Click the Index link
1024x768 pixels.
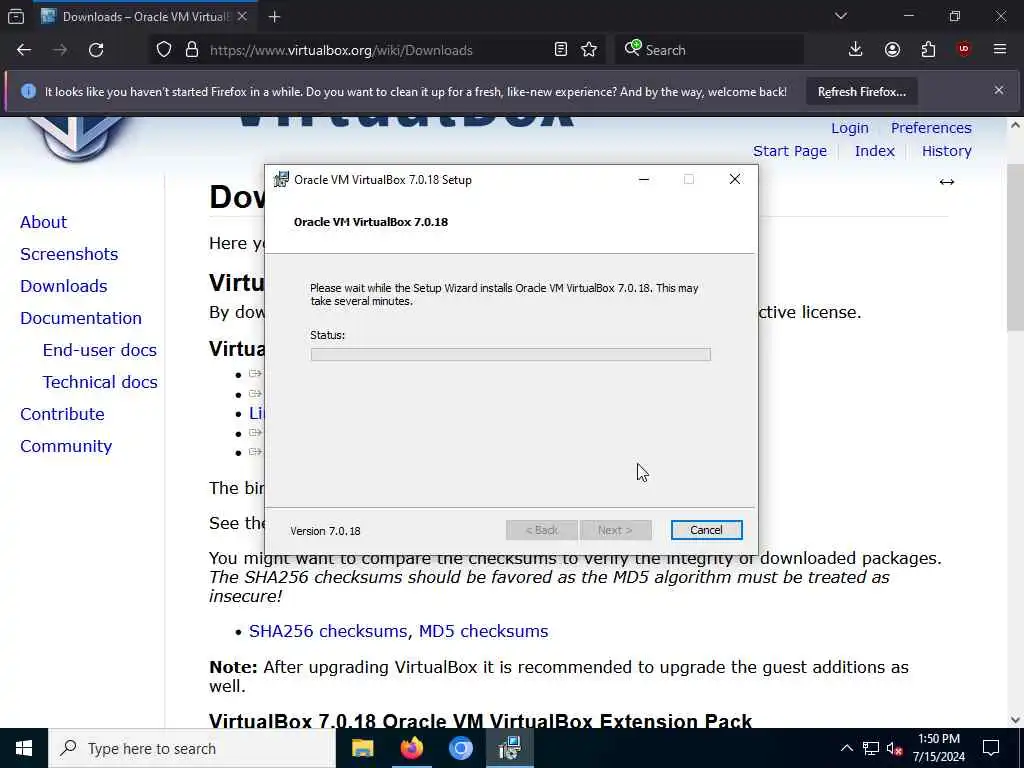point(874,151)
